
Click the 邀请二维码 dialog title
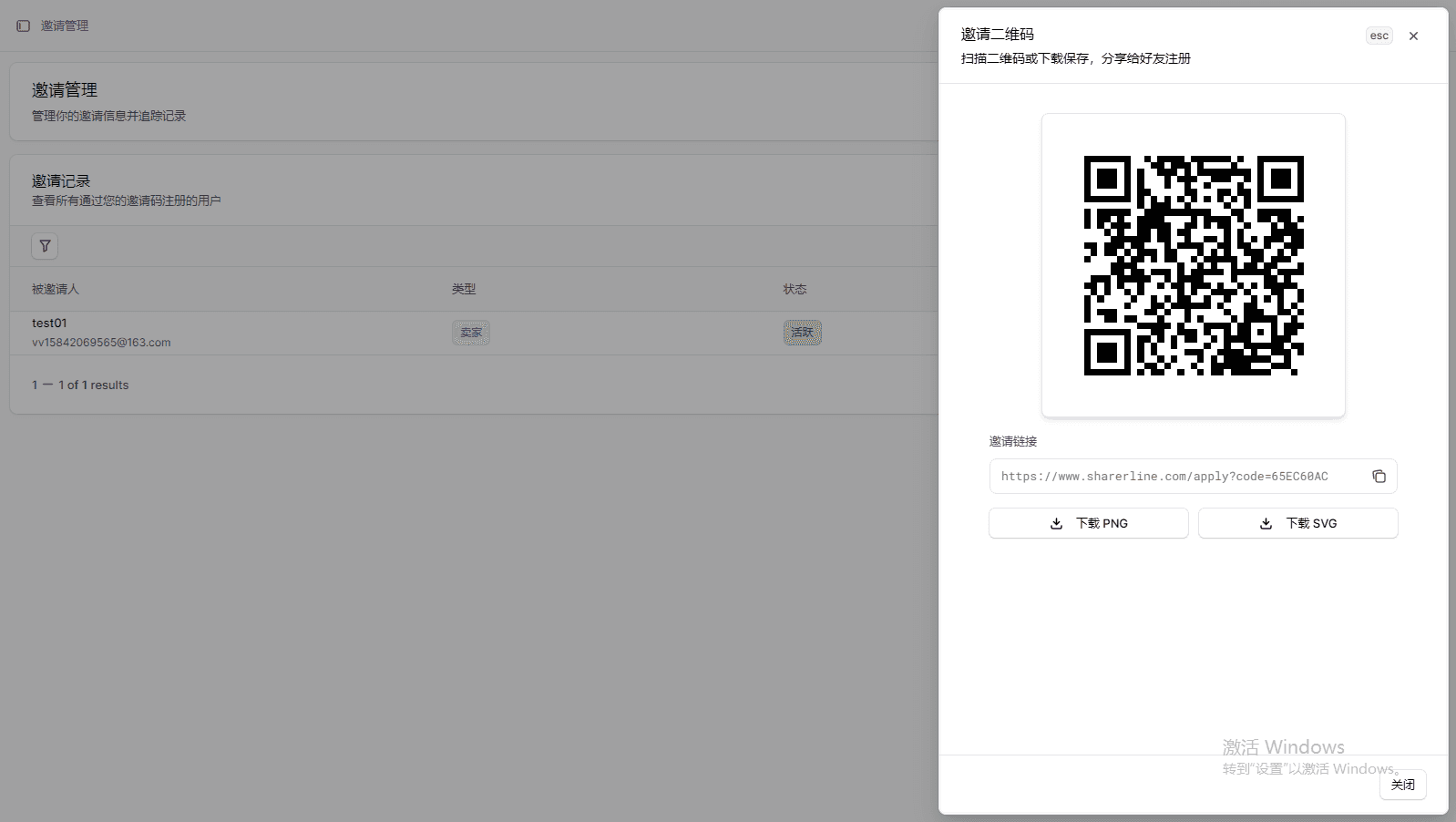[x=997, y=35]
